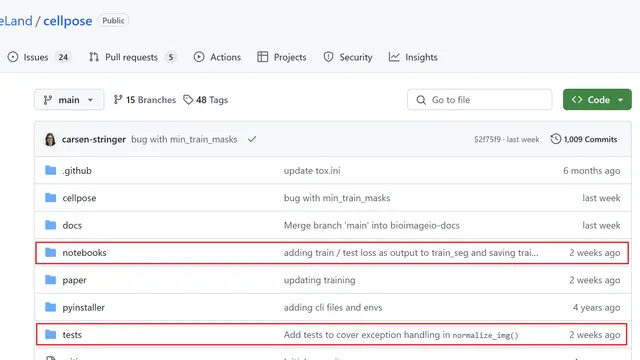The height and width of the screenshot is (360, 640).
Task: Click the Code button's dropdown caret
Action: click(620, 100)
